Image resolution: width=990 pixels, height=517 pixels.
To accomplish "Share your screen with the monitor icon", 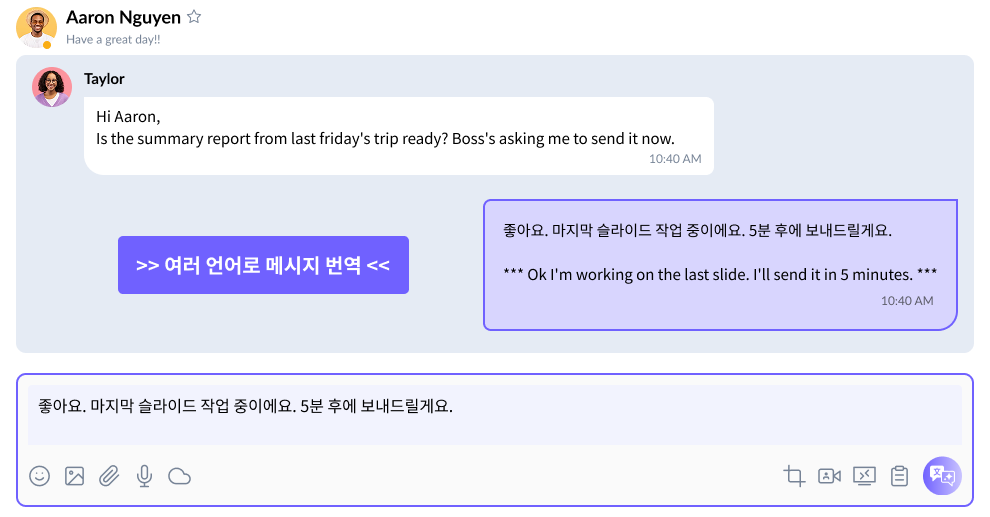I will pyautogui.click(x=864, y=476).
